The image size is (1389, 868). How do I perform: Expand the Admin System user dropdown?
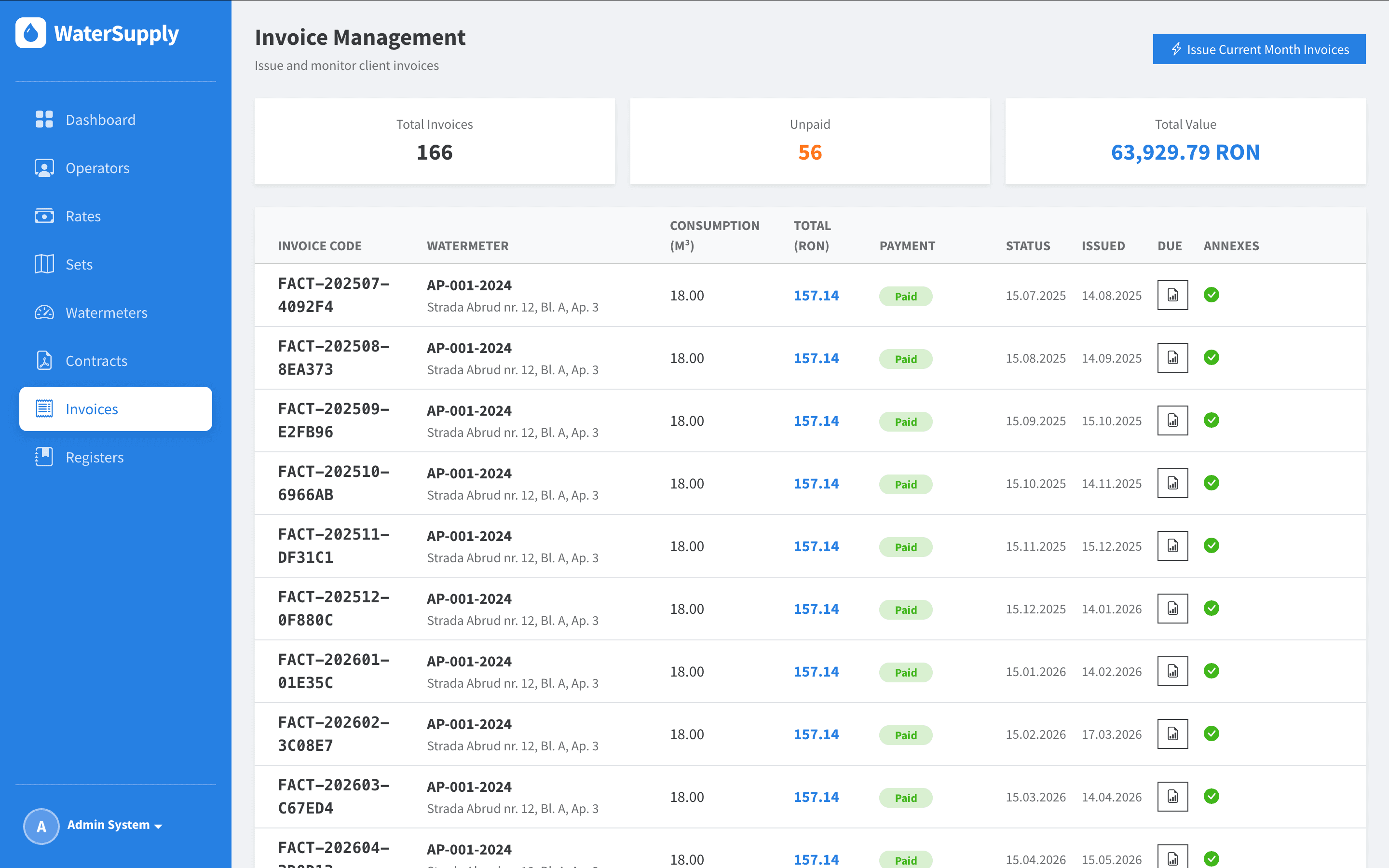click(115, 825)
